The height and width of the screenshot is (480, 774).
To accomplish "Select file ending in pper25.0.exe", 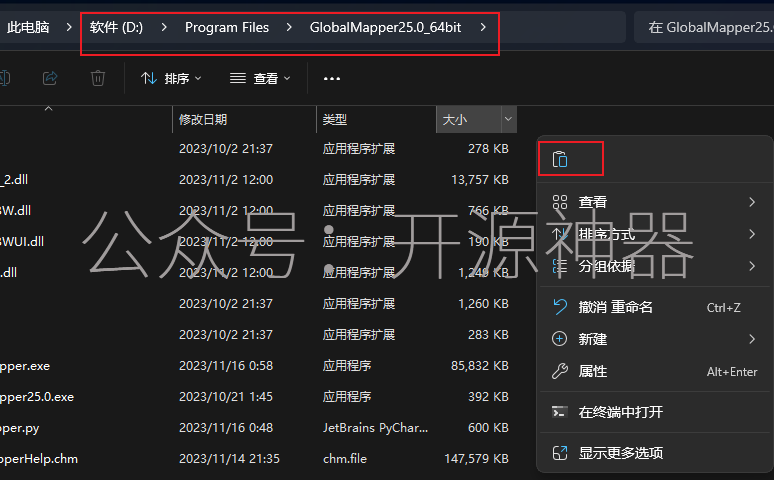I will click(x=37, y=397).
